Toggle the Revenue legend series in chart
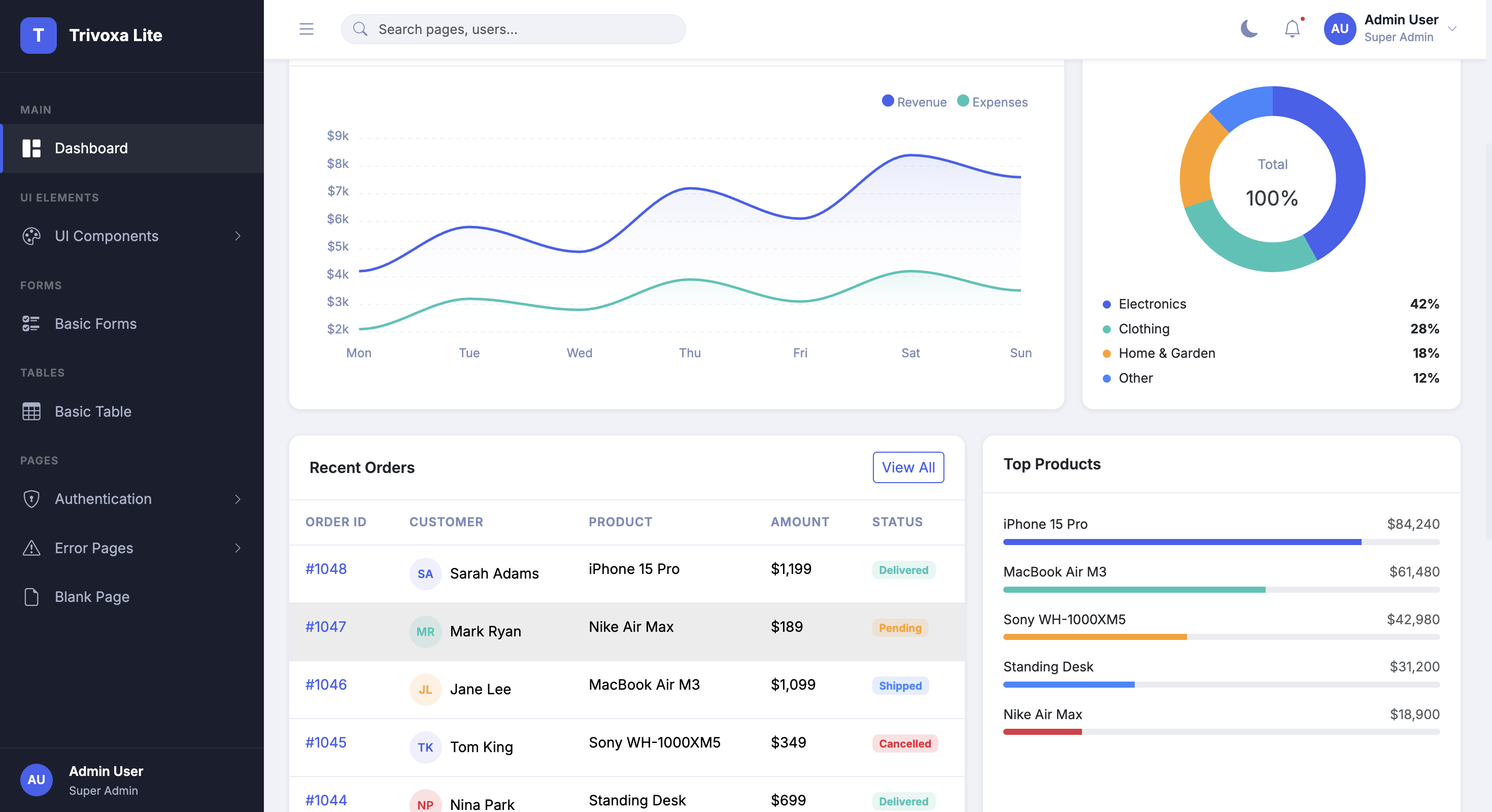1492x812 pixels. point(914,102)
